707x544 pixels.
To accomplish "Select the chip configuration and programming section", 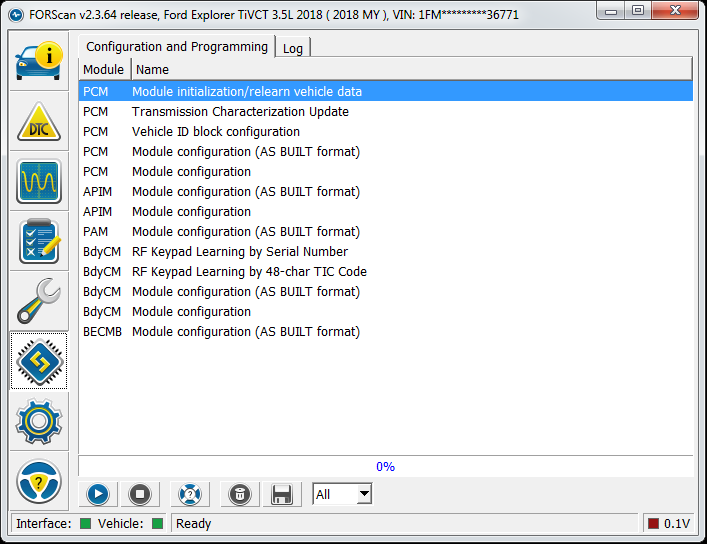I will coord(39,361).
